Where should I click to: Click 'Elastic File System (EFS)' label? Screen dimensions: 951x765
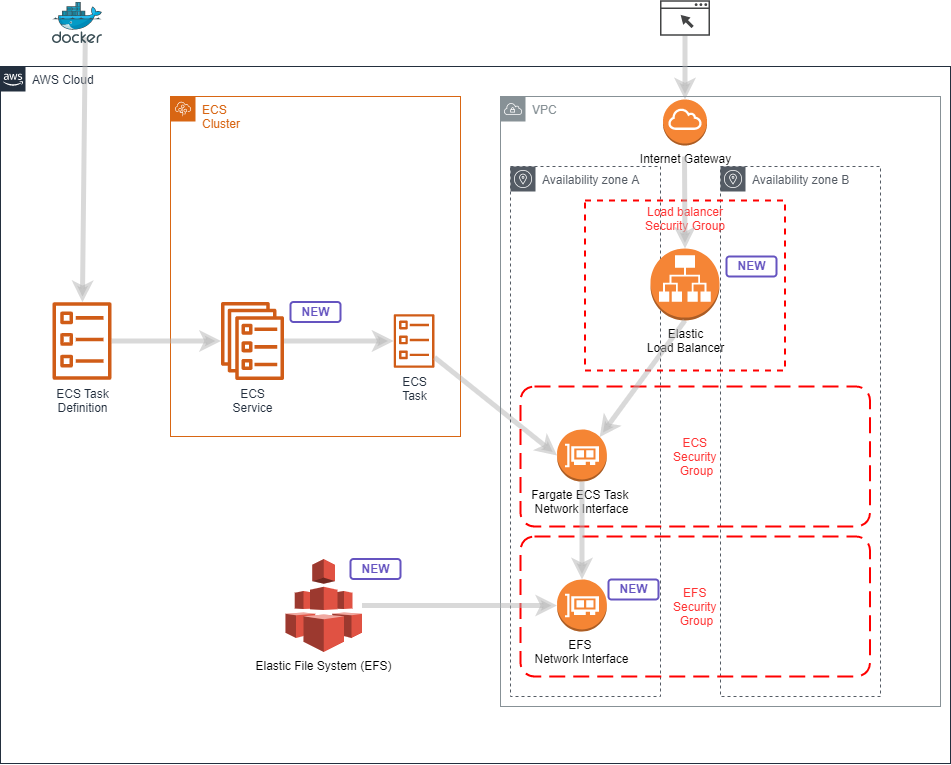(x=323, y=666)
